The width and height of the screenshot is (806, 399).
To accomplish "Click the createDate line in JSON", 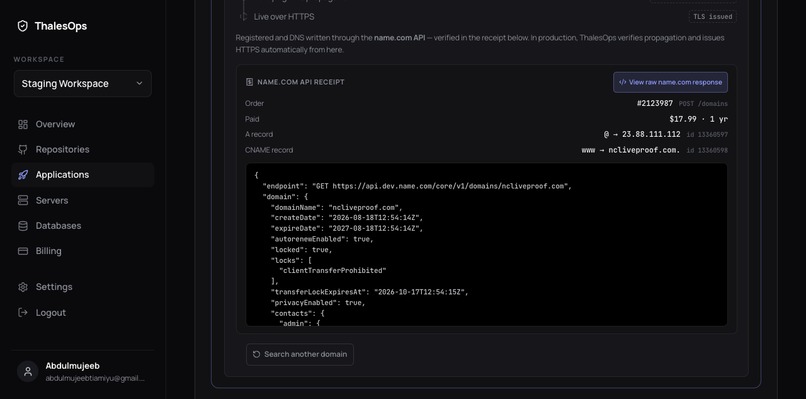I will tap(347, 218).
